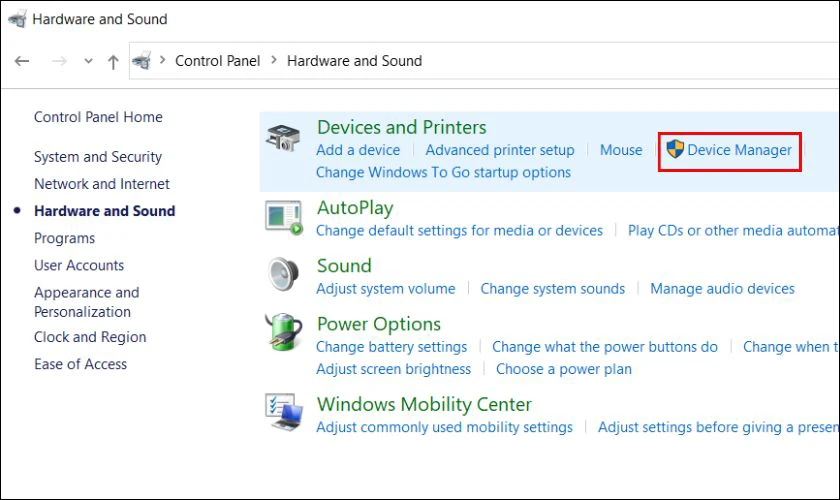Go to User Accounts category
The width and height of the screenshot is (840, 500).
pyautogui.click(x=79, y=265)
